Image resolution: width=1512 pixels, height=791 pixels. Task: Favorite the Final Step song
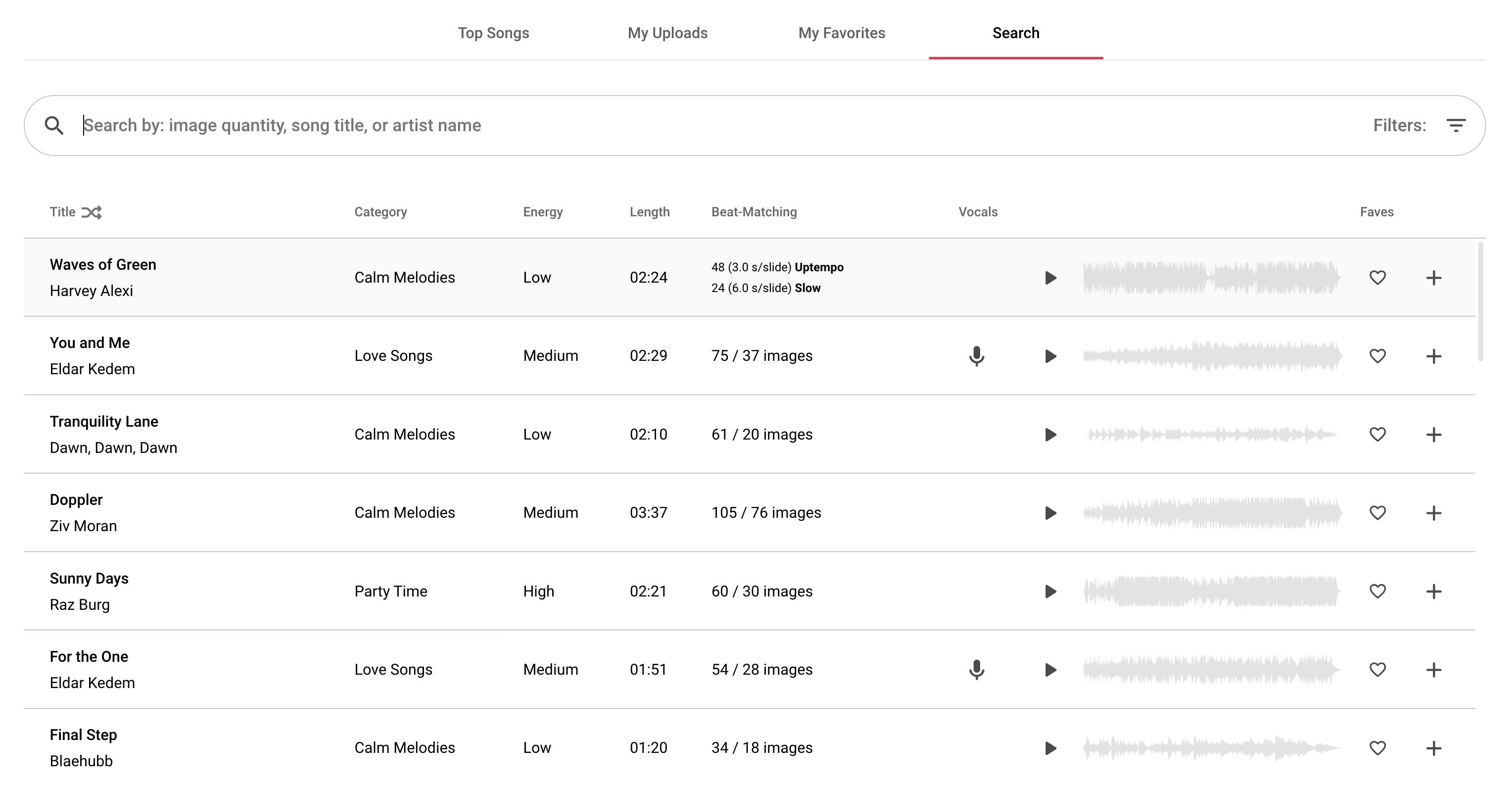pos(1377,747)
